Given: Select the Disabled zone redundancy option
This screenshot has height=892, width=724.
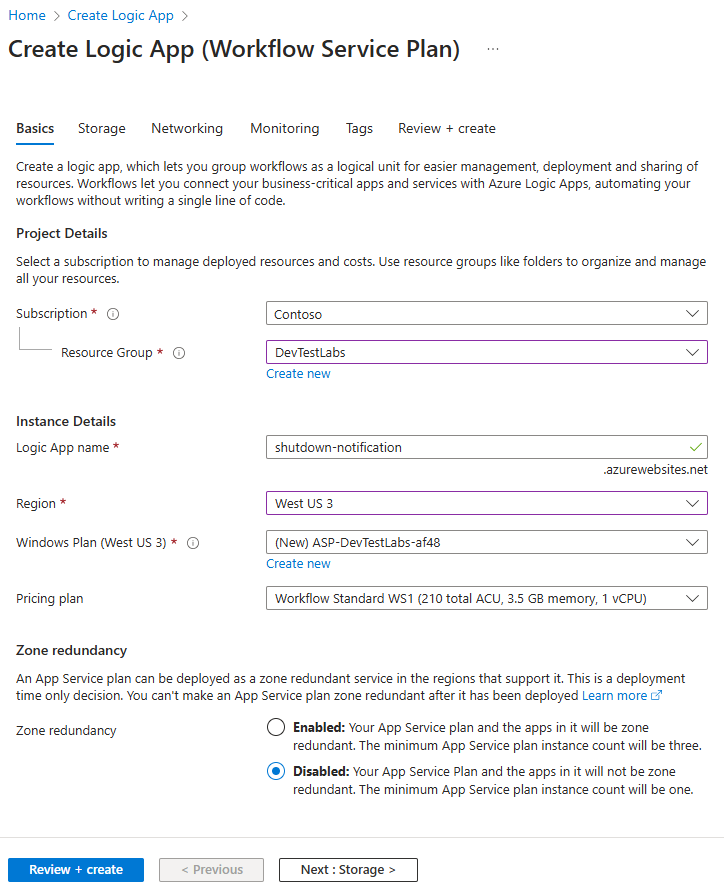Looking at the screenshot, I should 276,771.
